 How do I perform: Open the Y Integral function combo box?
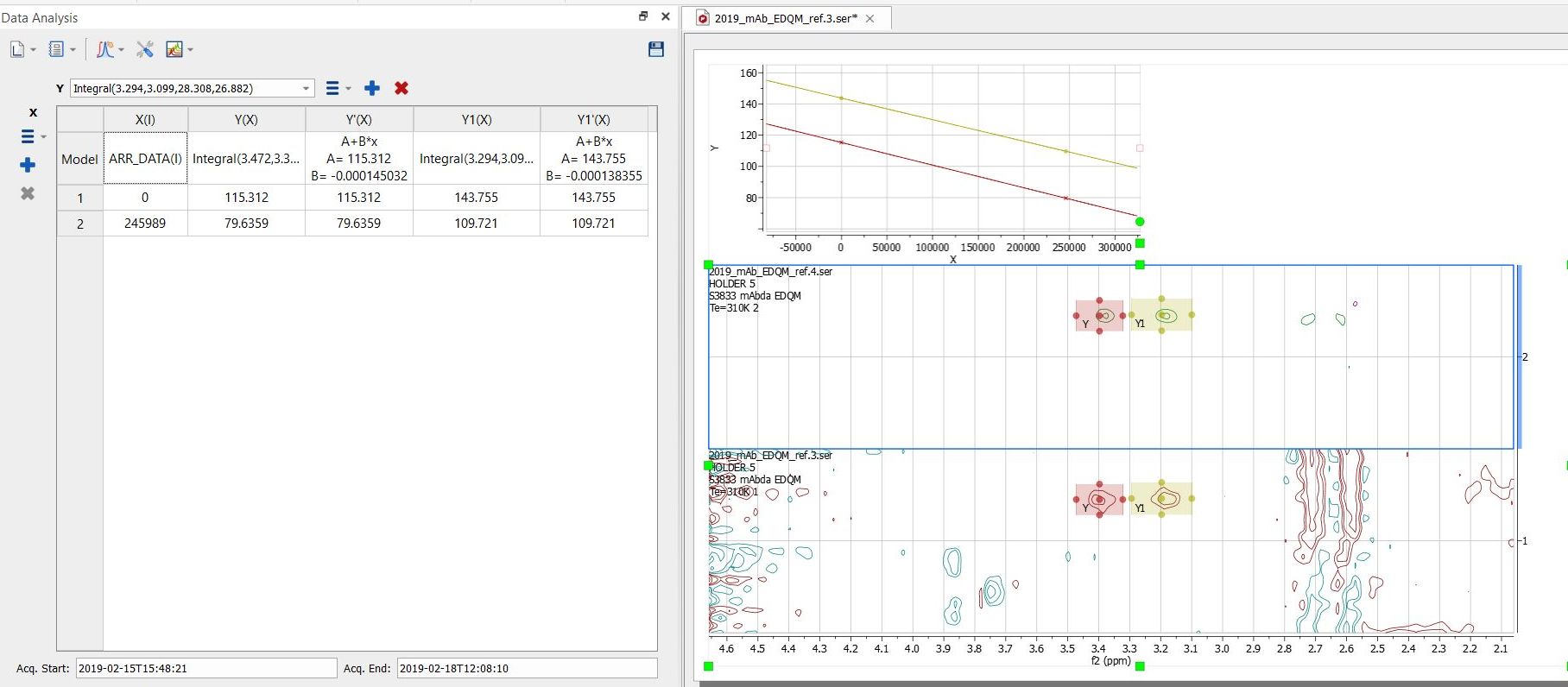click(x=192, y=88)
